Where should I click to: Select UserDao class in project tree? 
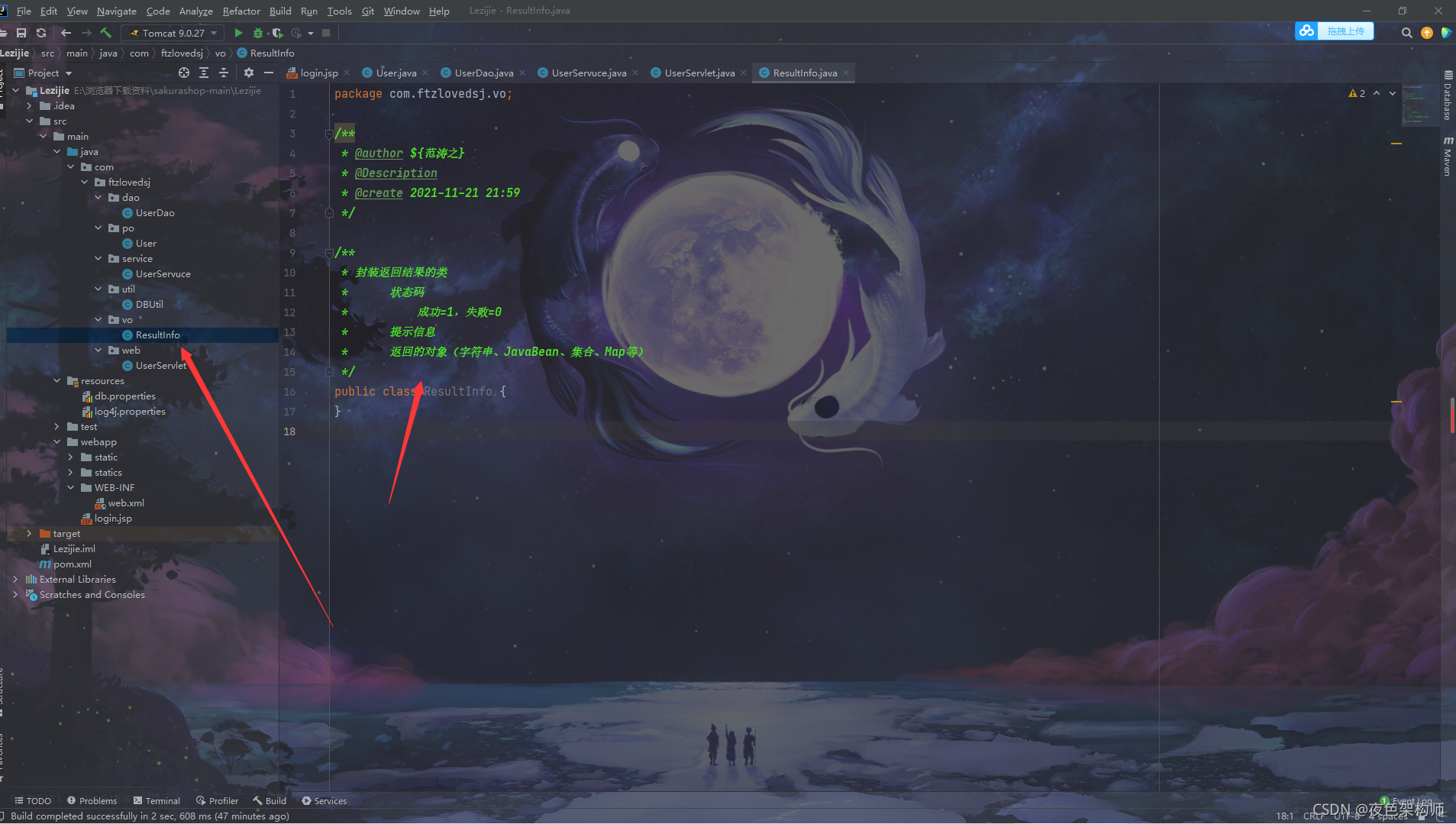[155, 212]
